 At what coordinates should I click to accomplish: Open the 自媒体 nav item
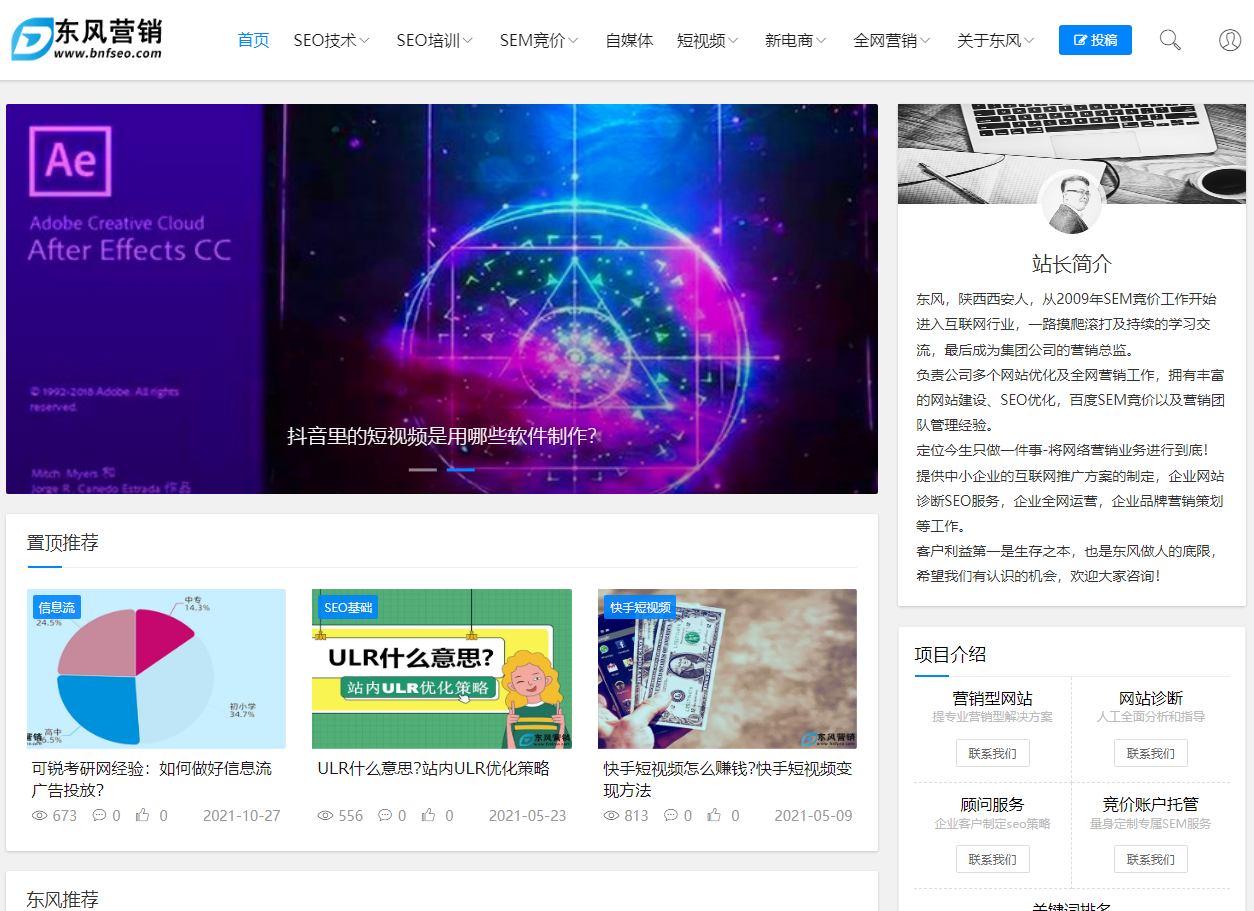click(629, 40)
